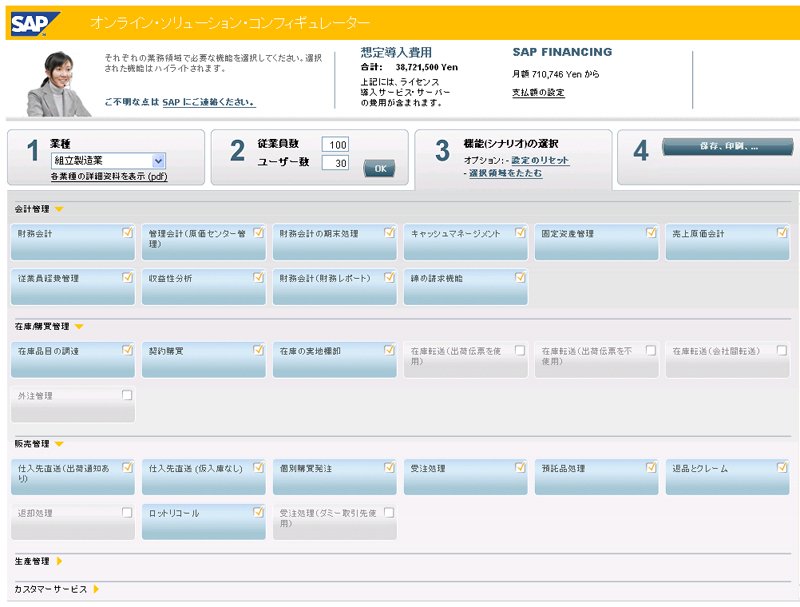Viewport: 800px width, 607px height.
Task: Click the 月額 710,746 Yen から text
Action: [x=556, y=74]
